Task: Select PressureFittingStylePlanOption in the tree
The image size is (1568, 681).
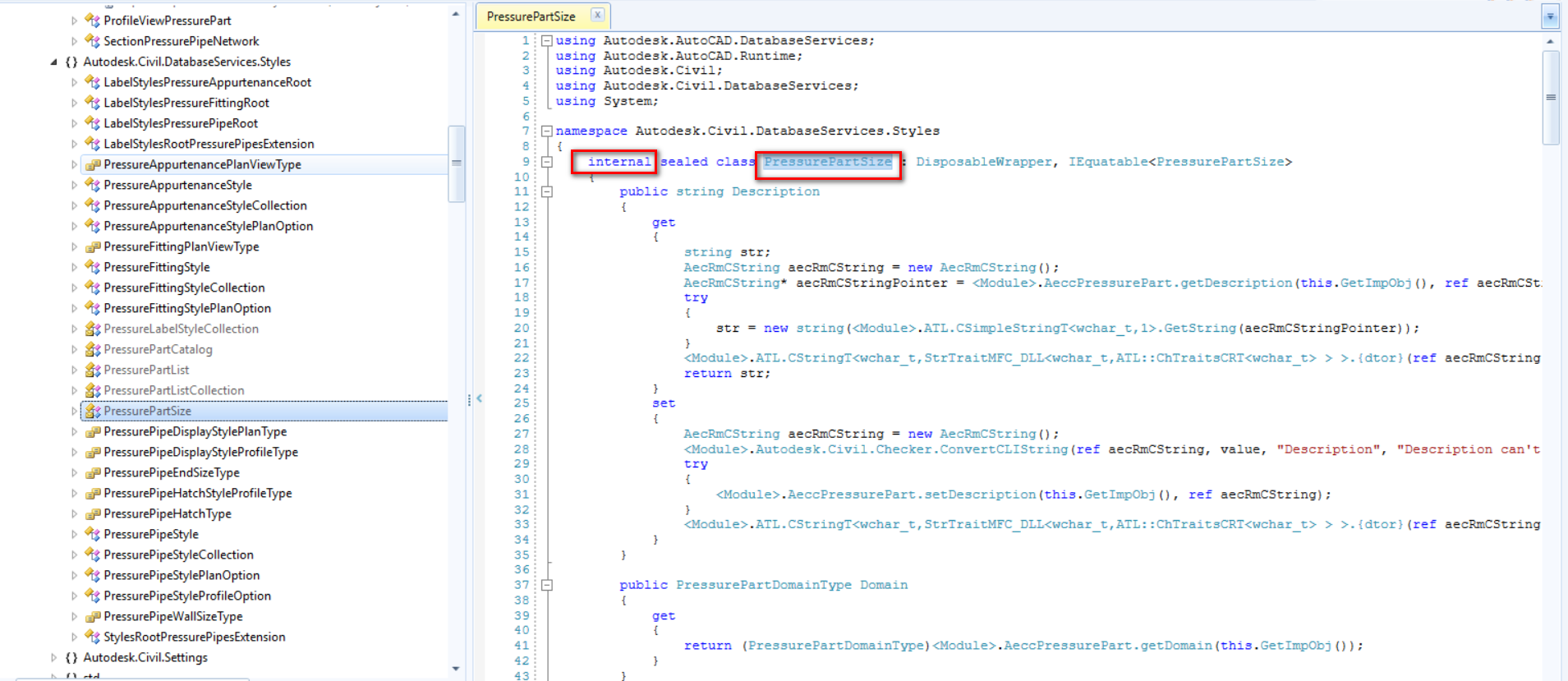Action: pyautogui.click(x=187, y=308)
